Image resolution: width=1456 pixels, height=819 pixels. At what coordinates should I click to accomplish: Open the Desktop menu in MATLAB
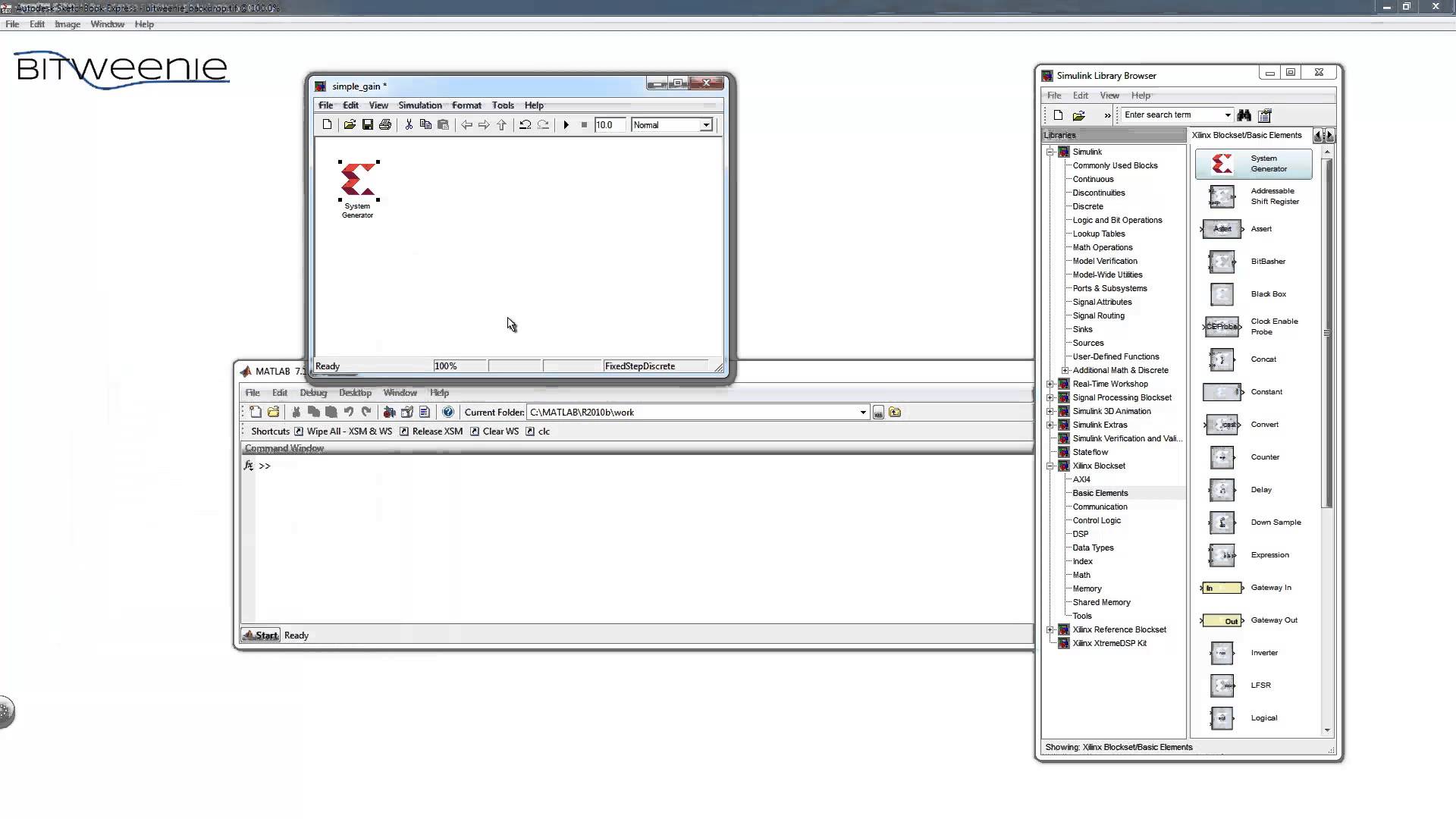[x=355, y=392]
